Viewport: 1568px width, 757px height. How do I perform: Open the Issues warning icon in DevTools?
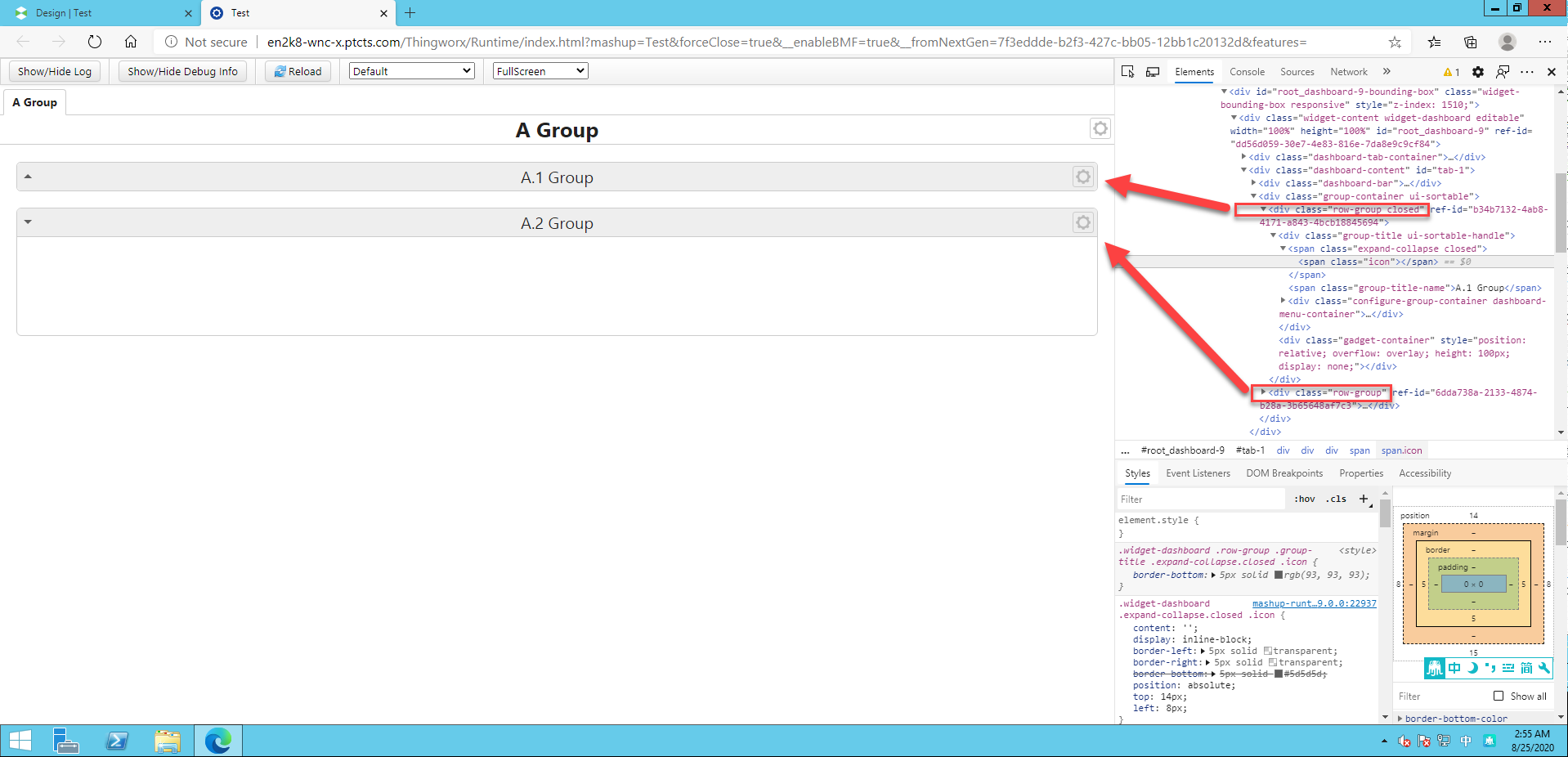pyautogui.click(x=1449, y=72)
